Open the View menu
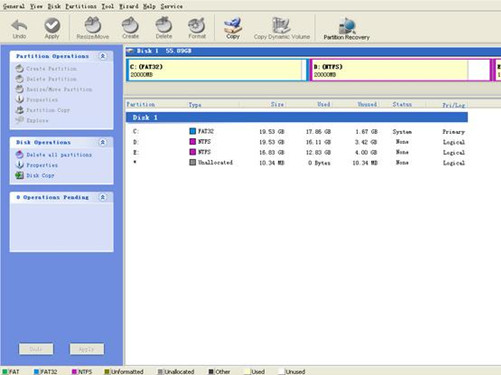The width and height of the screenshot is (501, 375). (36, 6)
